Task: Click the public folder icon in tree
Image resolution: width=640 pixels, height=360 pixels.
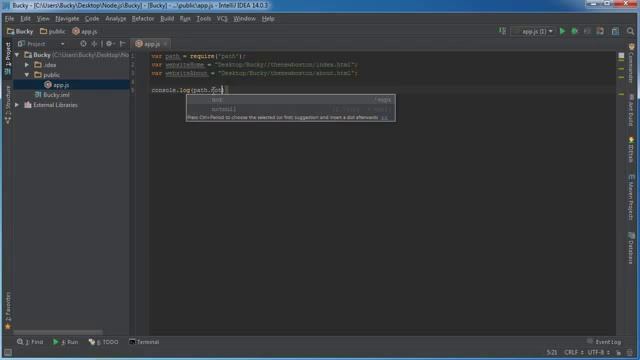Action: [38, 75]
